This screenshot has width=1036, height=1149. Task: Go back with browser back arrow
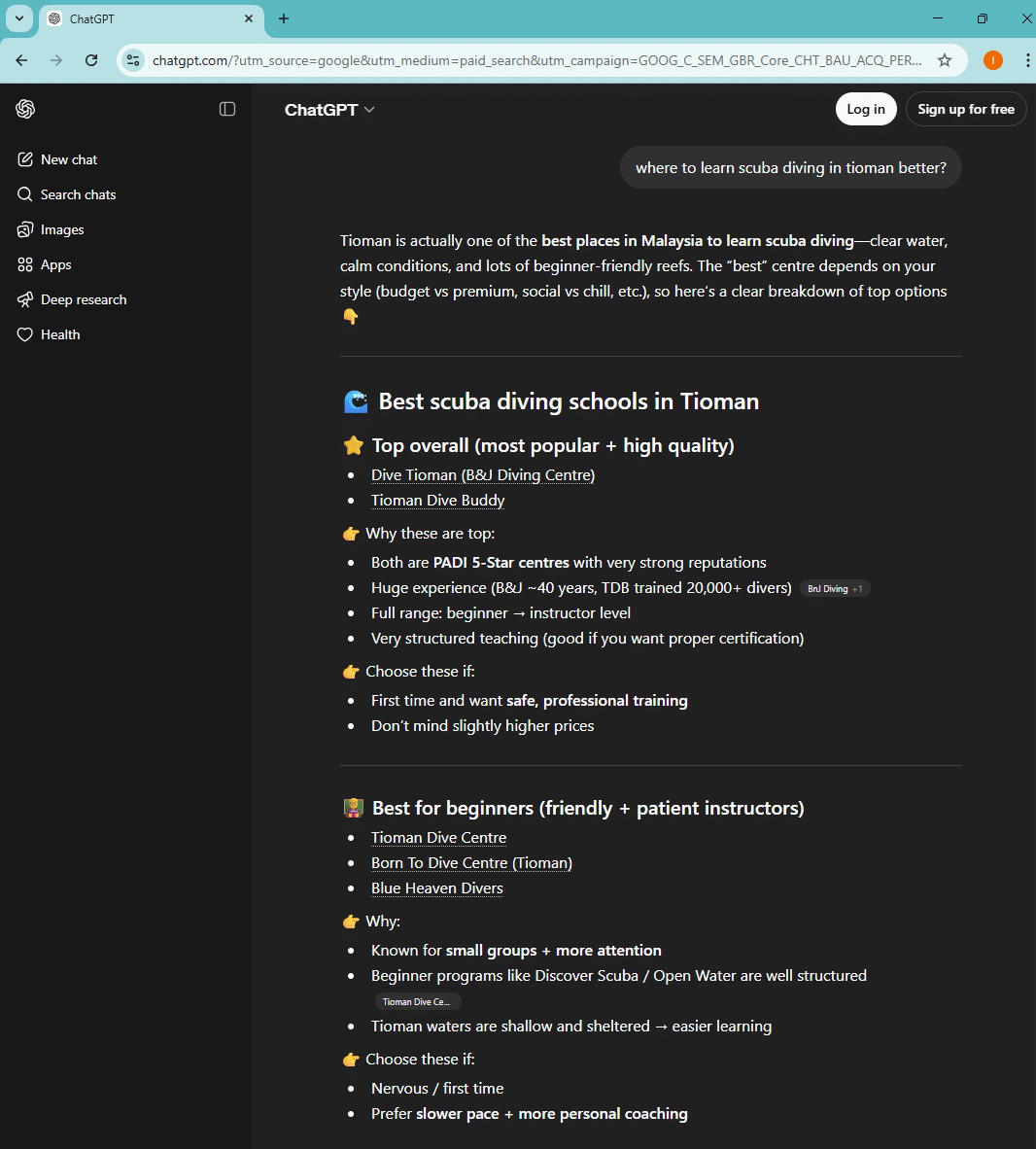[x=22, y=60]
